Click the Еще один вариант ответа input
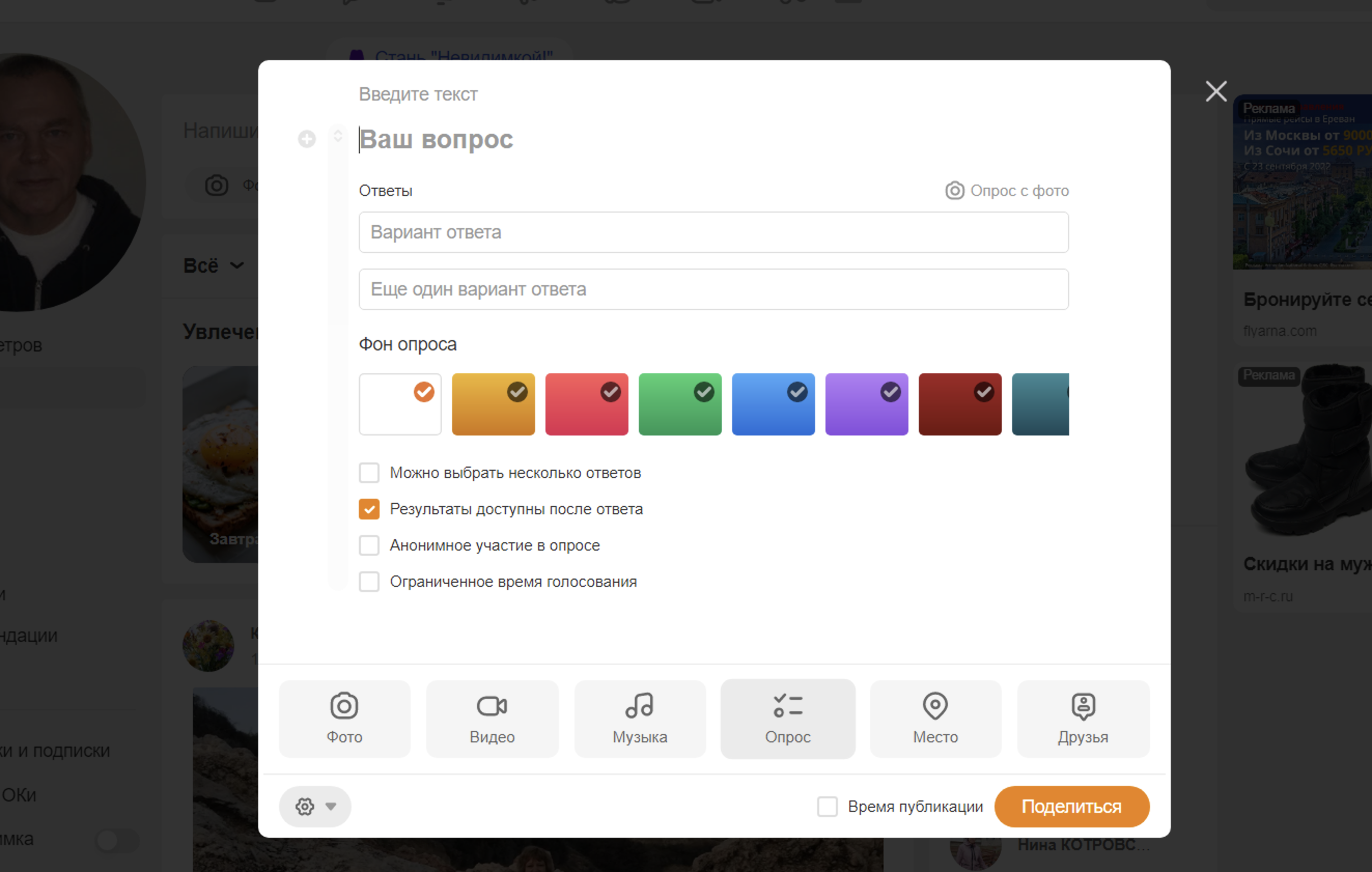 (x=713, y=289)
